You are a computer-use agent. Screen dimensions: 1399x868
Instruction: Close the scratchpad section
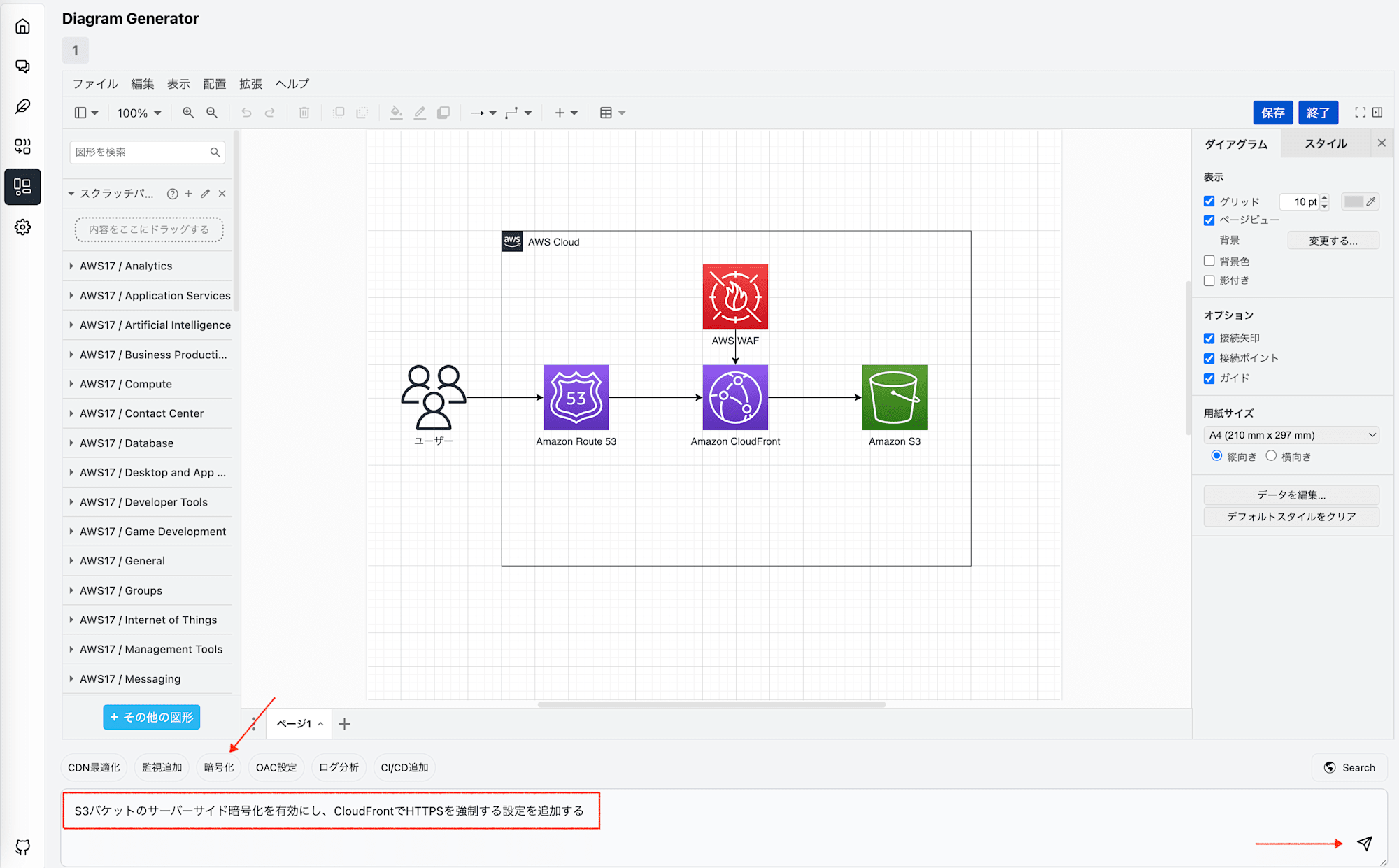(x=222, y=194)
